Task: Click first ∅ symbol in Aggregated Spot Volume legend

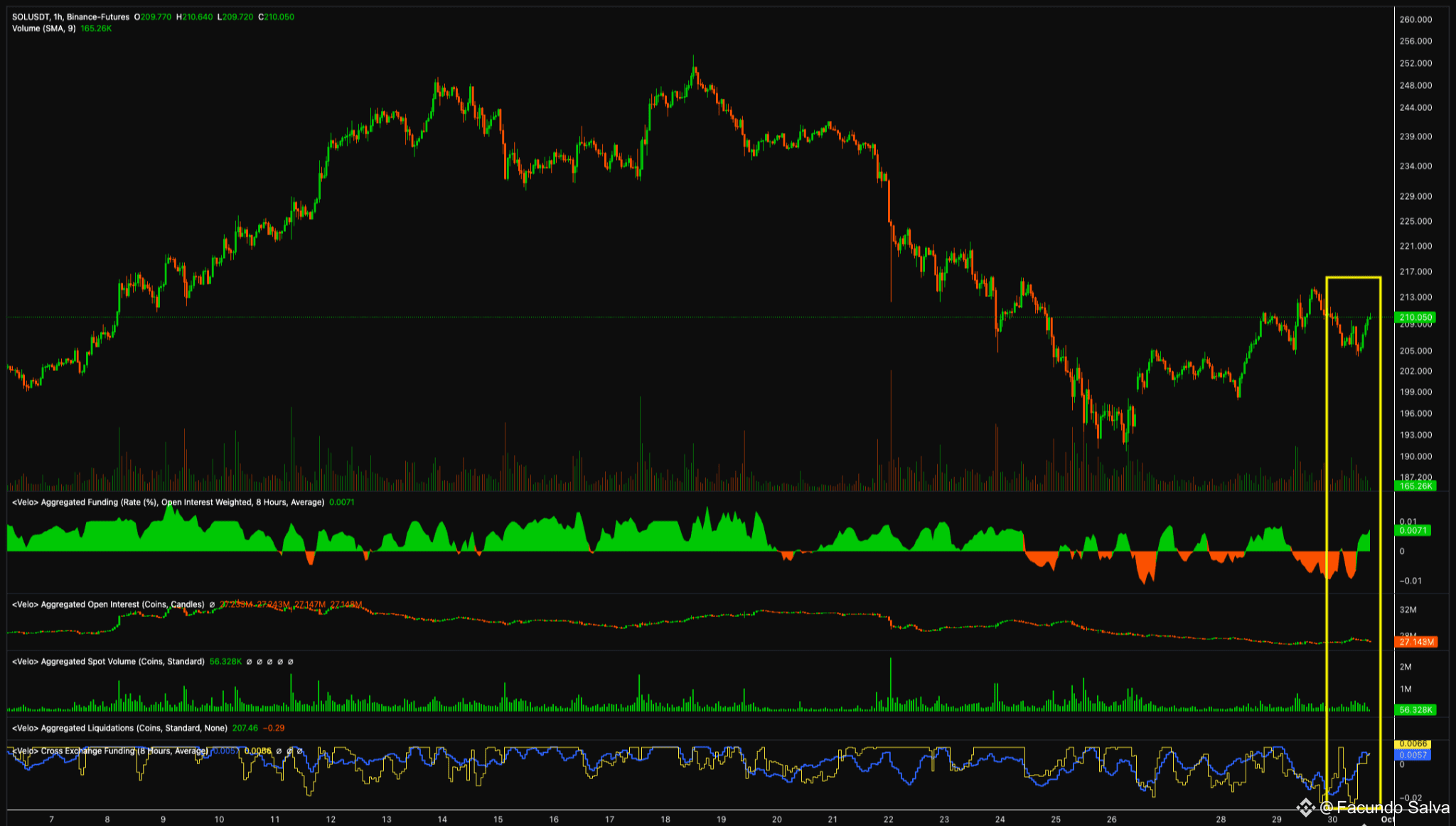Action: click(249, 662)
